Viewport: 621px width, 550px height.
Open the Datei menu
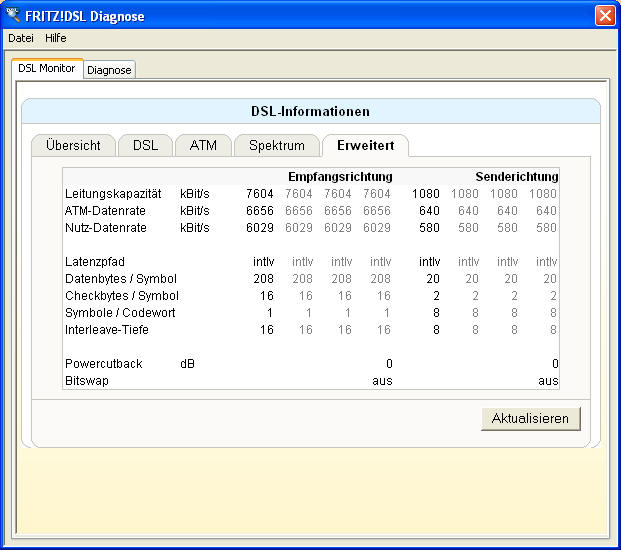point(21,38)
